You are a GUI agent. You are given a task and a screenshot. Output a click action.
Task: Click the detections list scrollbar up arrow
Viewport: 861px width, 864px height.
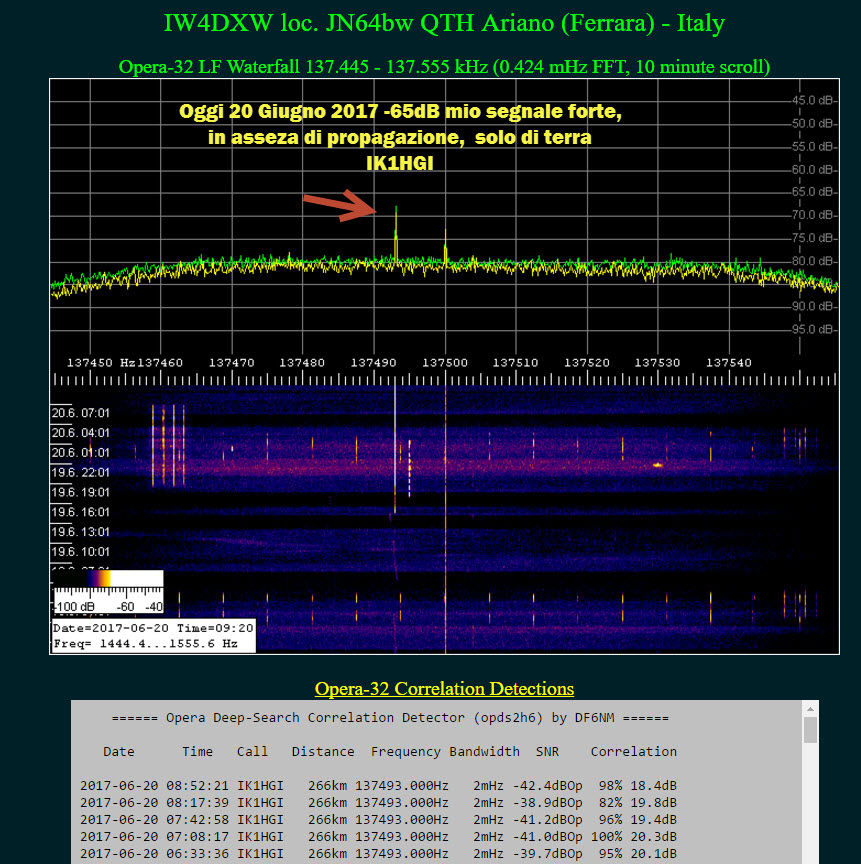810,709
